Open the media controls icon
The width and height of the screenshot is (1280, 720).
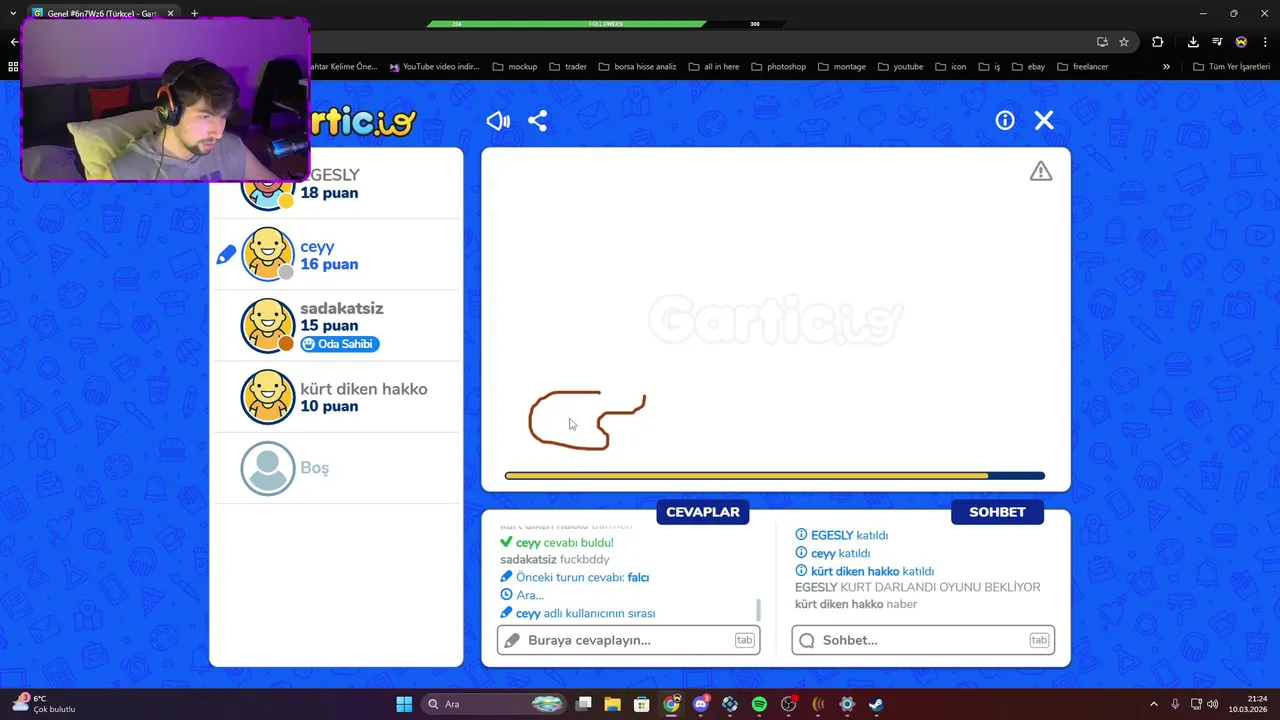click(x=1217, y=42)
